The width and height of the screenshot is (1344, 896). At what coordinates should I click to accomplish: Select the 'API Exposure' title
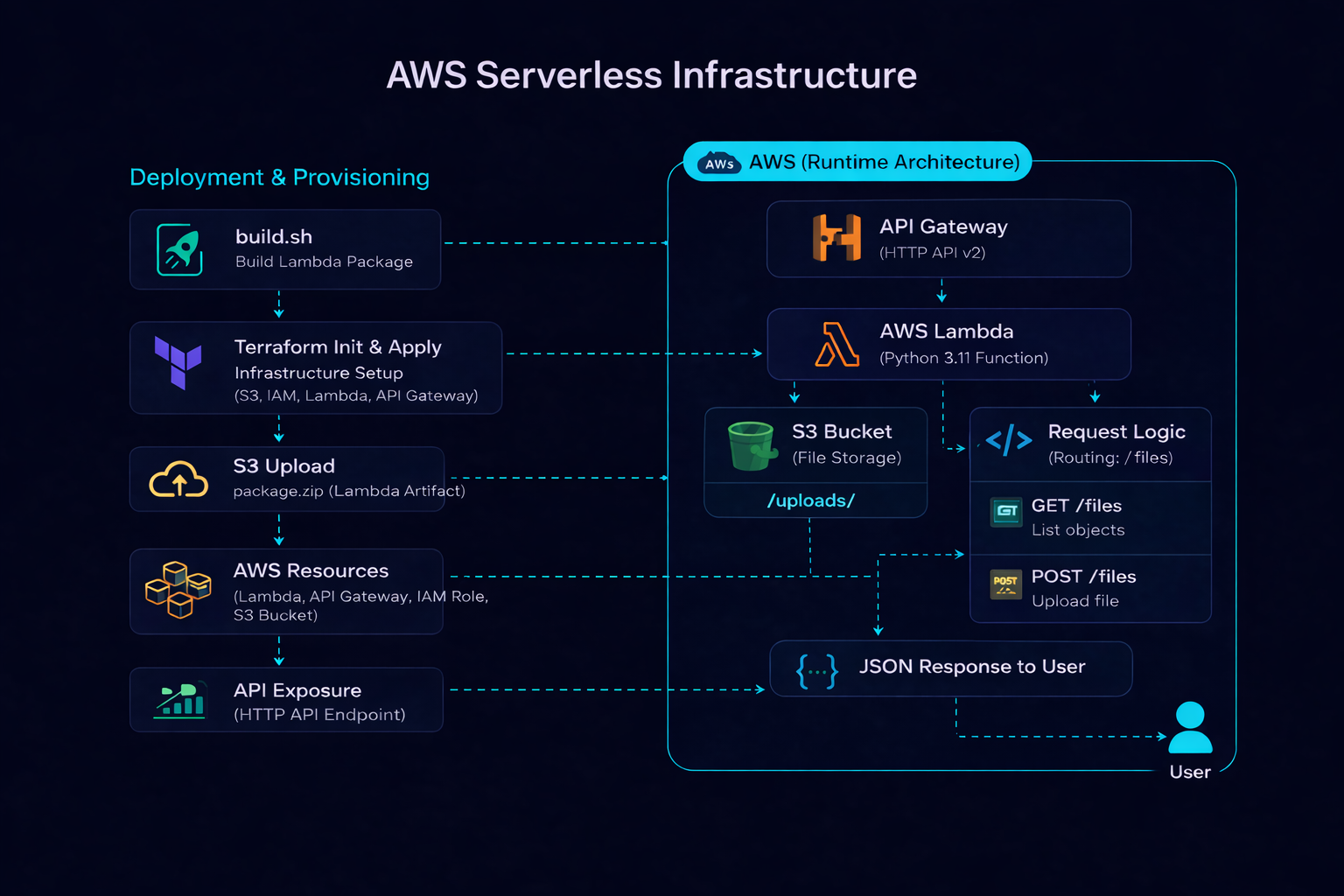tap(297, 690)
